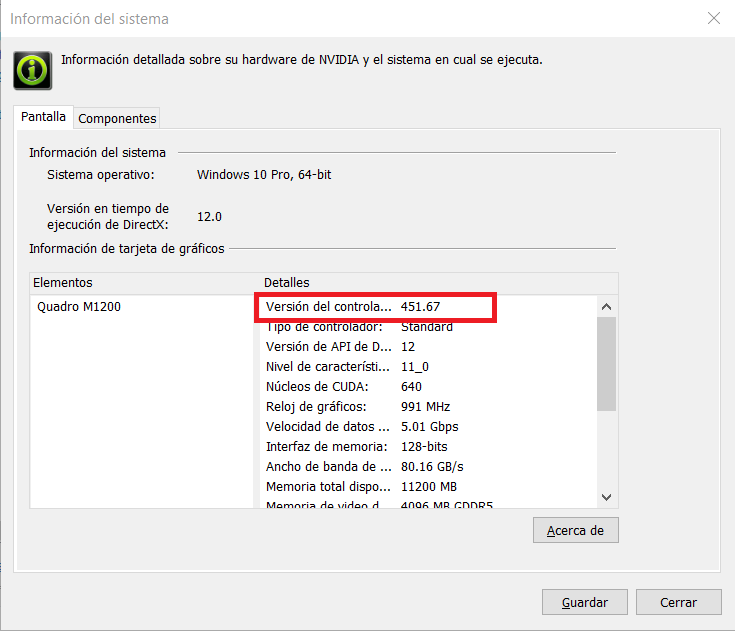
Task: Select the Memoria total dispo... row
Action: pos(428,487)
